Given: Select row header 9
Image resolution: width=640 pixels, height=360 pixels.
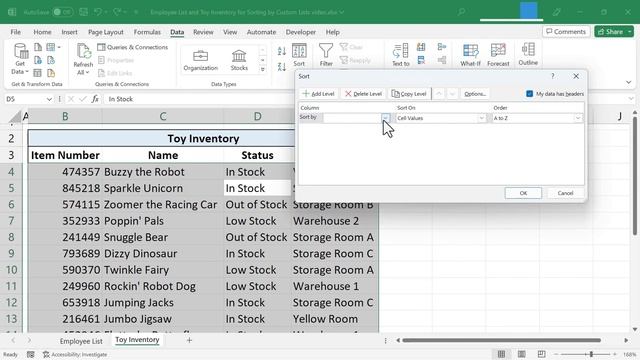Looking at the screenshot, I should 11,253.
